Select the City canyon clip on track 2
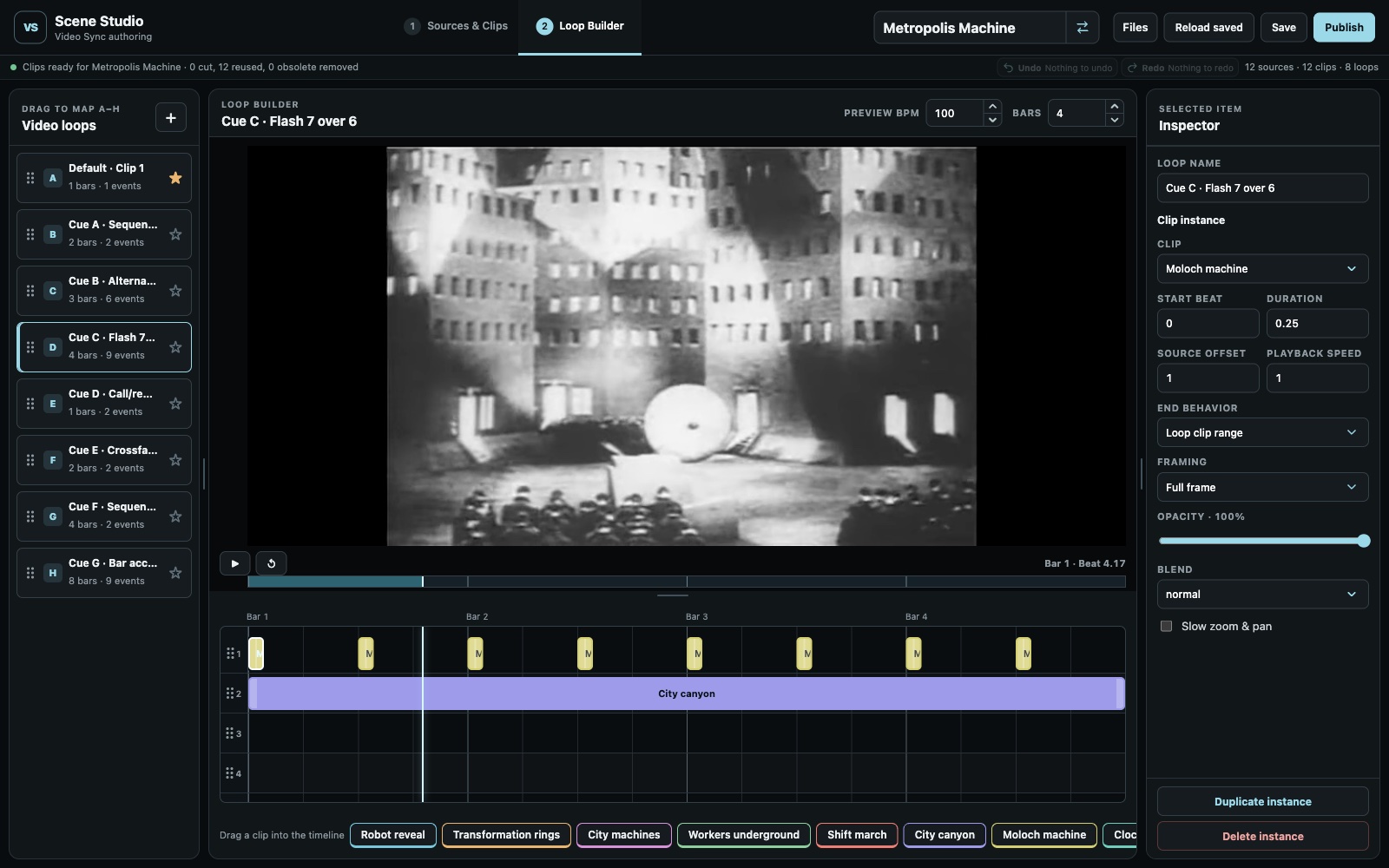The image size is (1389, 868). pos(686,694)
